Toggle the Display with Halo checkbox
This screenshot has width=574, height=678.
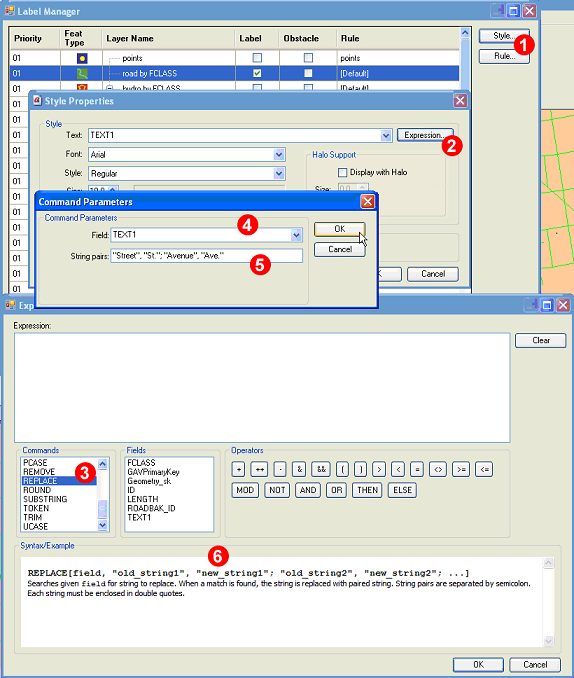pos(342,173)
